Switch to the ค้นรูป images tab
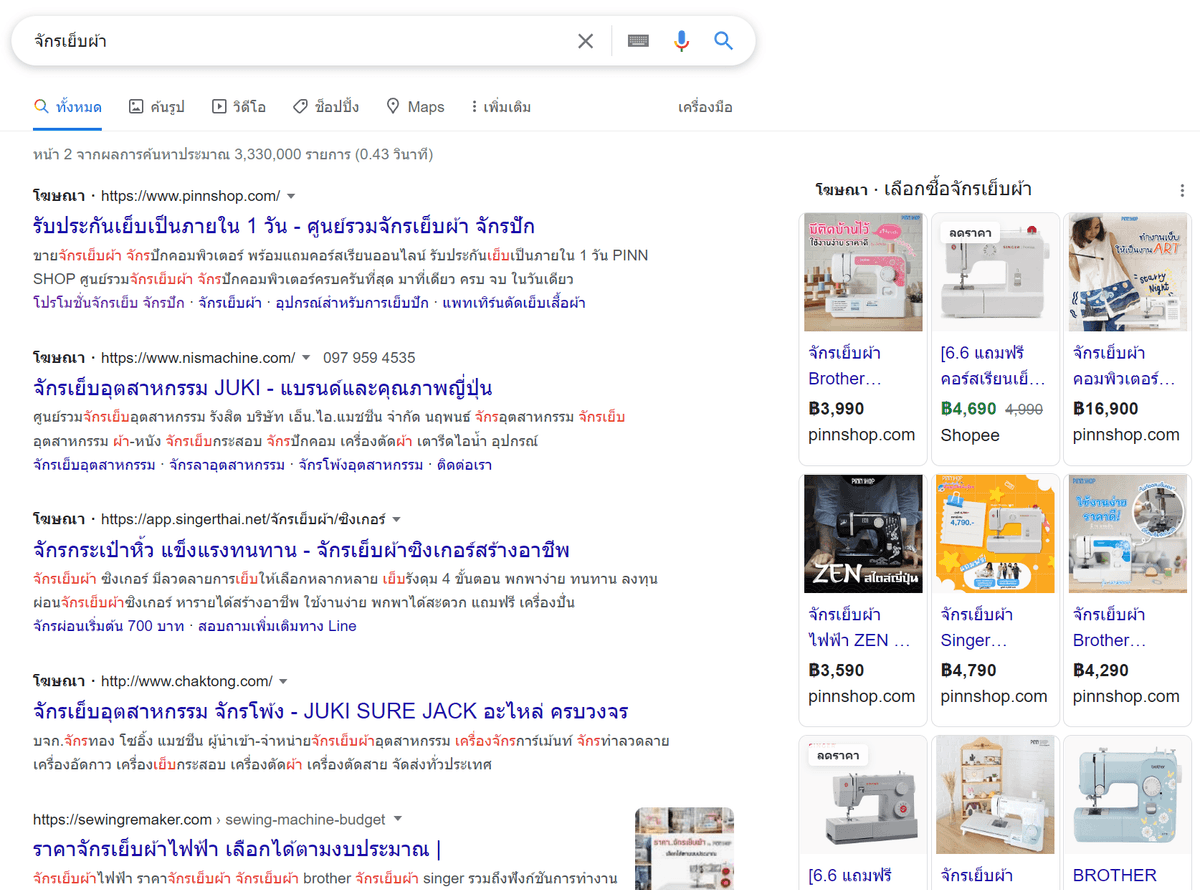The image size is (1200, 890). pos(157,107)
